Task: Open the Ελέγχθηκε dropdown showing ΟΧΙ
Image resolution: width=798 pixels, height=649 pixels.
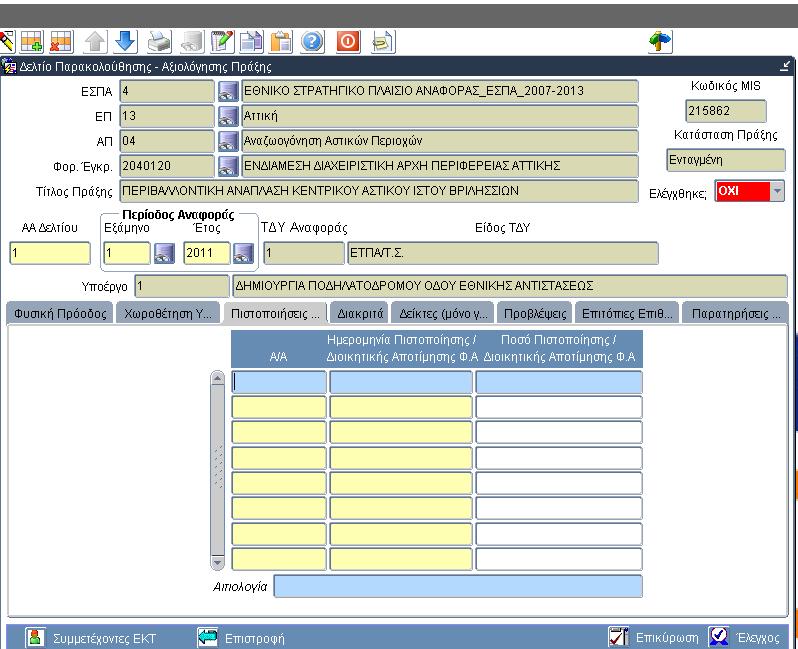Action: [x=777, y=191]
